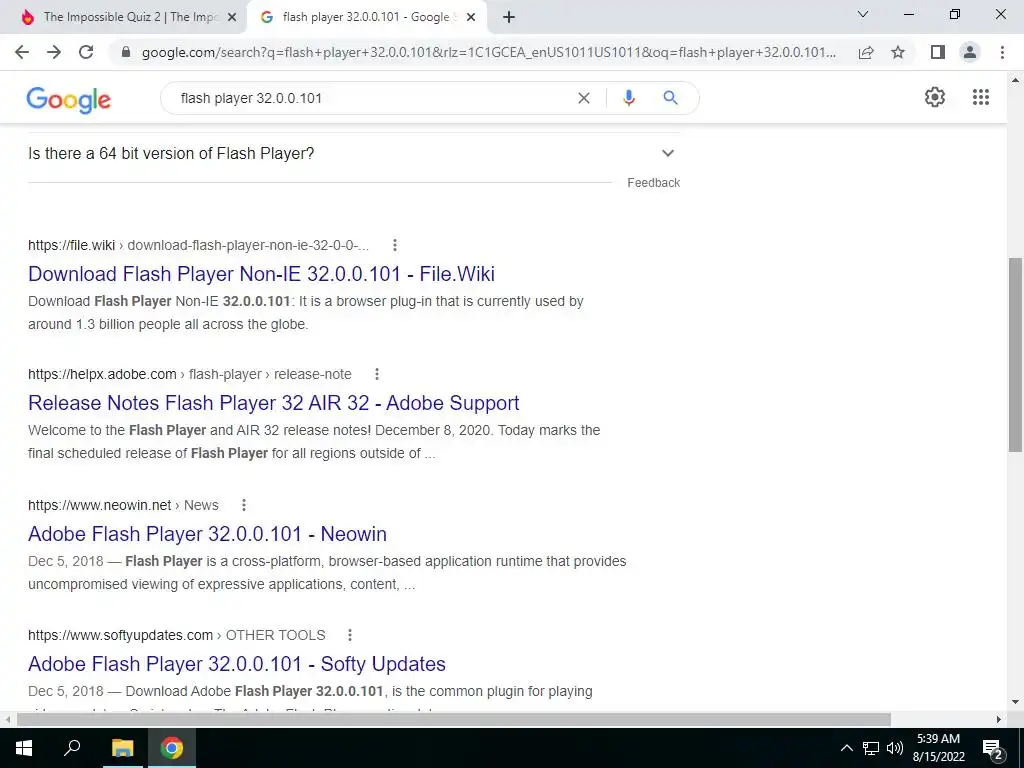Go back to the previous page

coord(22,52)
